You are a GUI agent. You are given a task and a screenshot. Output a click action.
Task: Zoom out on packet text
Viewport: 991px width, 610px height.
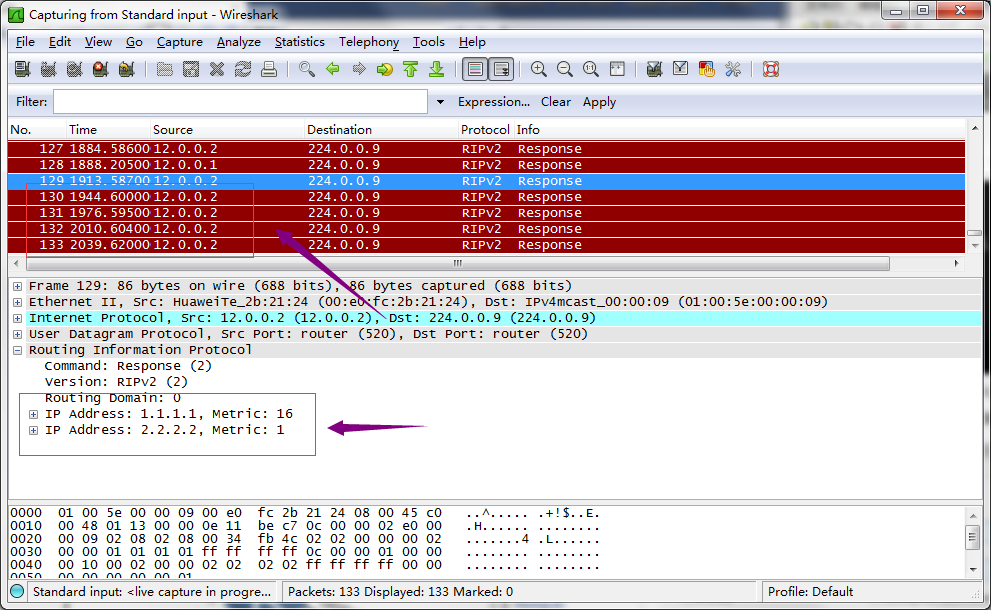tap(564, 69)
